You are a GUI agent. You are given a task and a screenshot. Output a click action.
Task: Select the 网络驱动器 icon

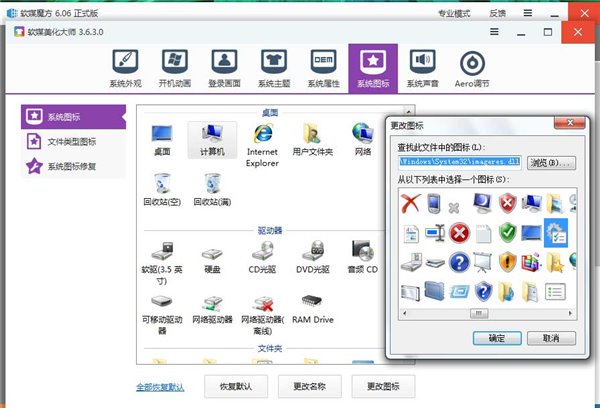click(x=212, y=310)
